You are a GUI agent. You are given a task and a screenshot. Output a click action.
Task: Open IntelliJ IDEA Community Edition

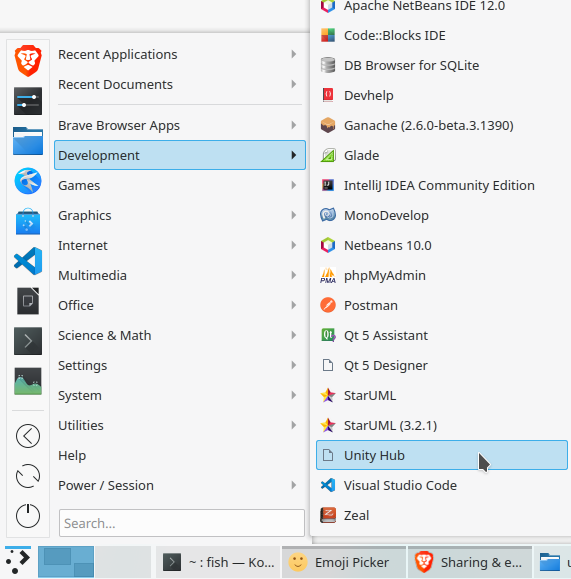(442, 185)
